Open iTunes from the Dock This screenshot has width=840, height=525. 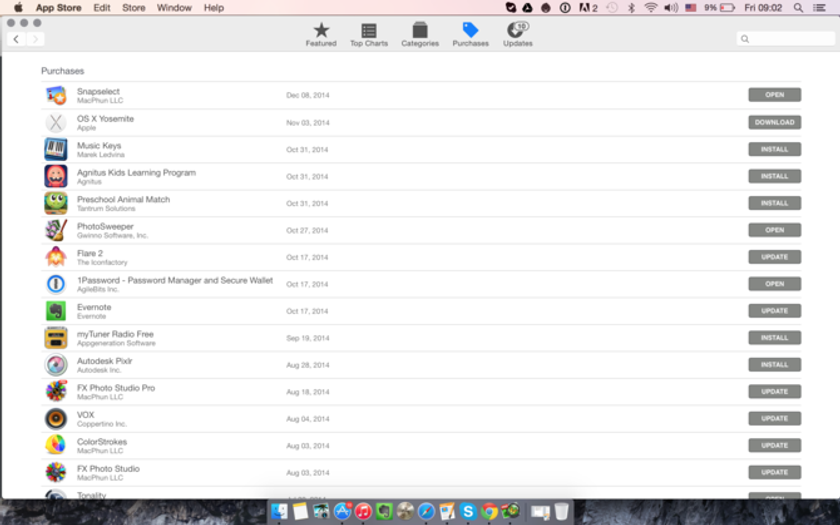(x=363, y=512)
